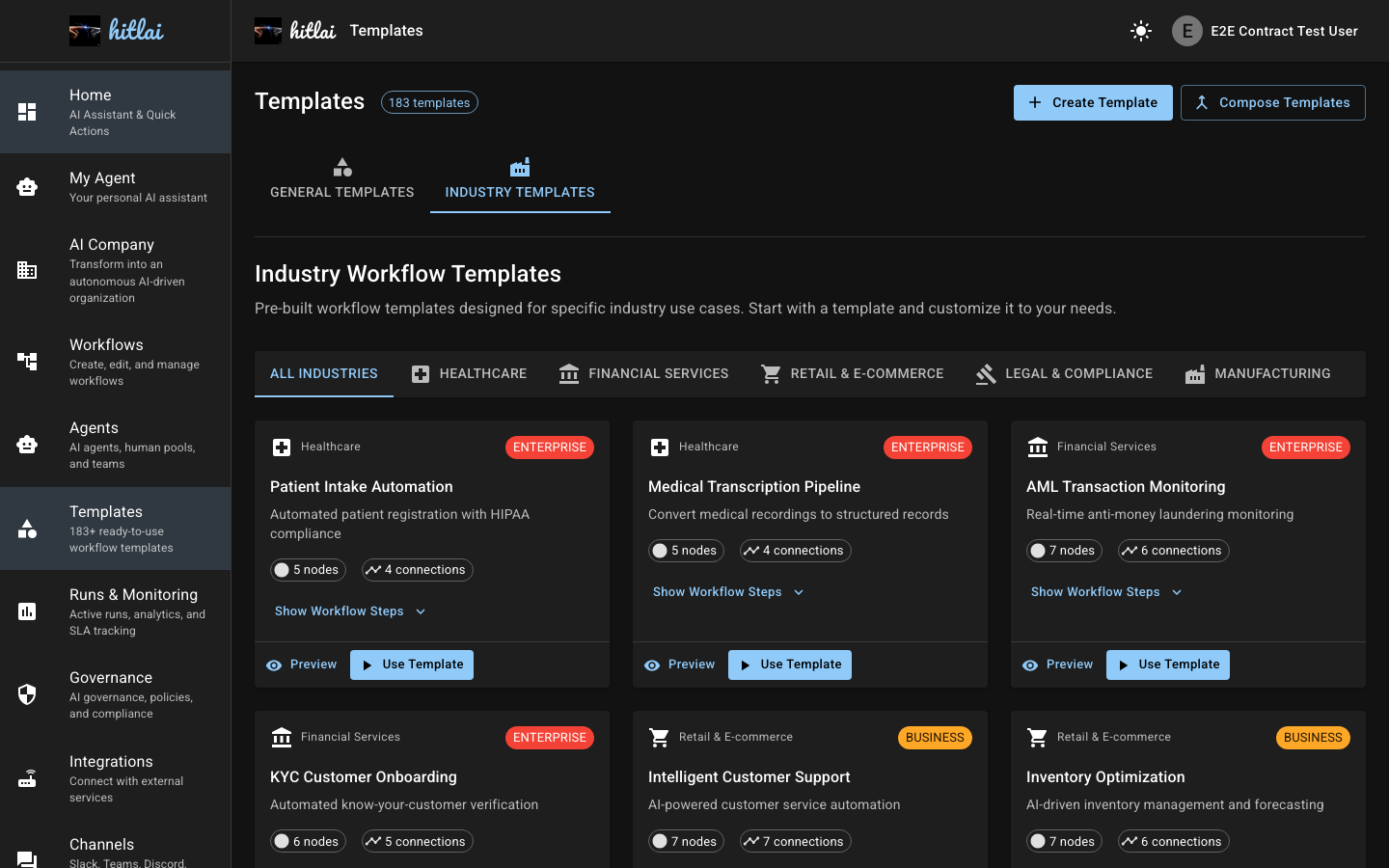Open Agents using its sidebar icon
1389x868 pixels.
point(27,445)
